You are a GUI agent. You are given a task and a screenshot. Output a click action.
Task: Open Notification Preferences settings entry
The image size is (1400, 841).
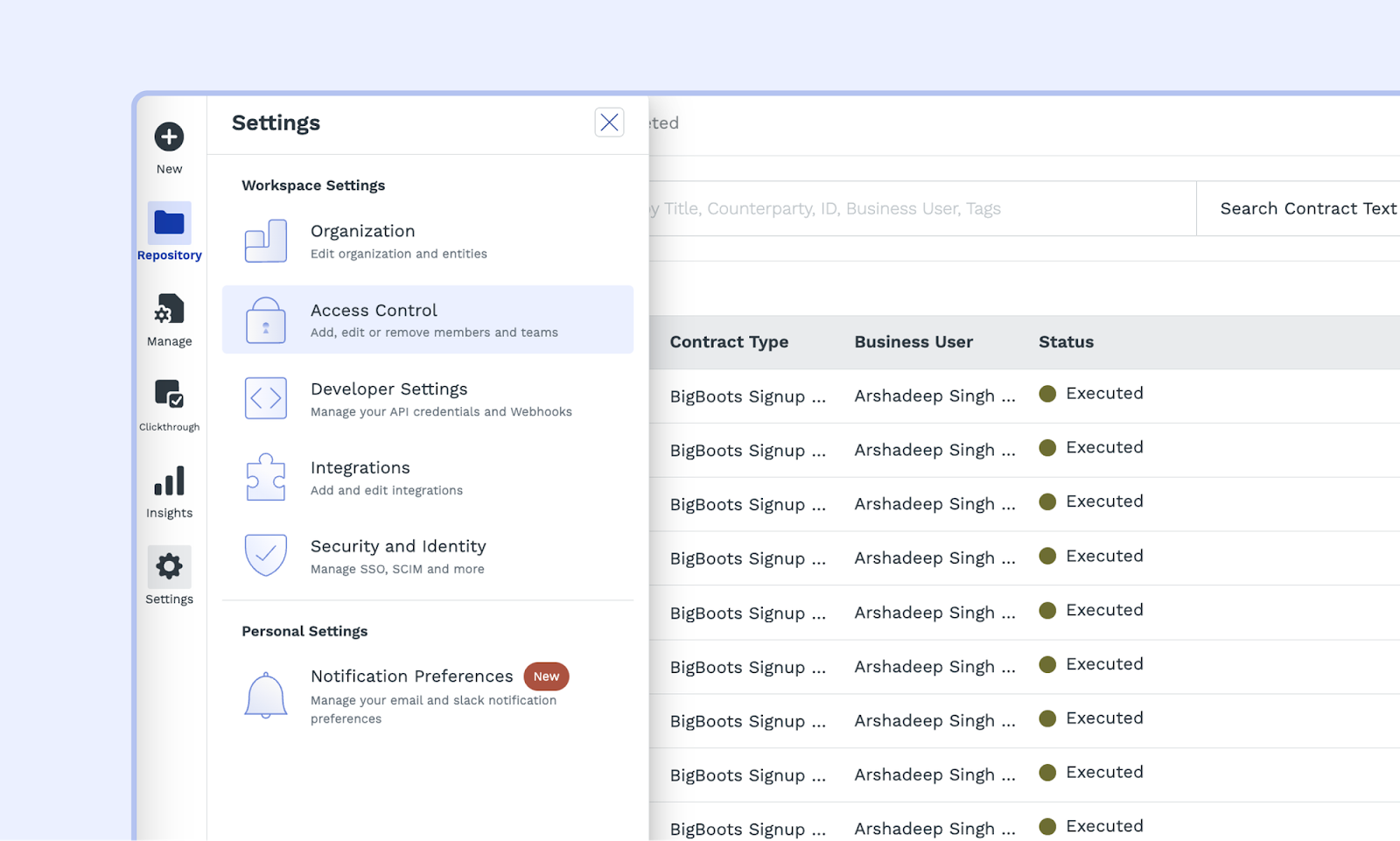coord(412,676)
